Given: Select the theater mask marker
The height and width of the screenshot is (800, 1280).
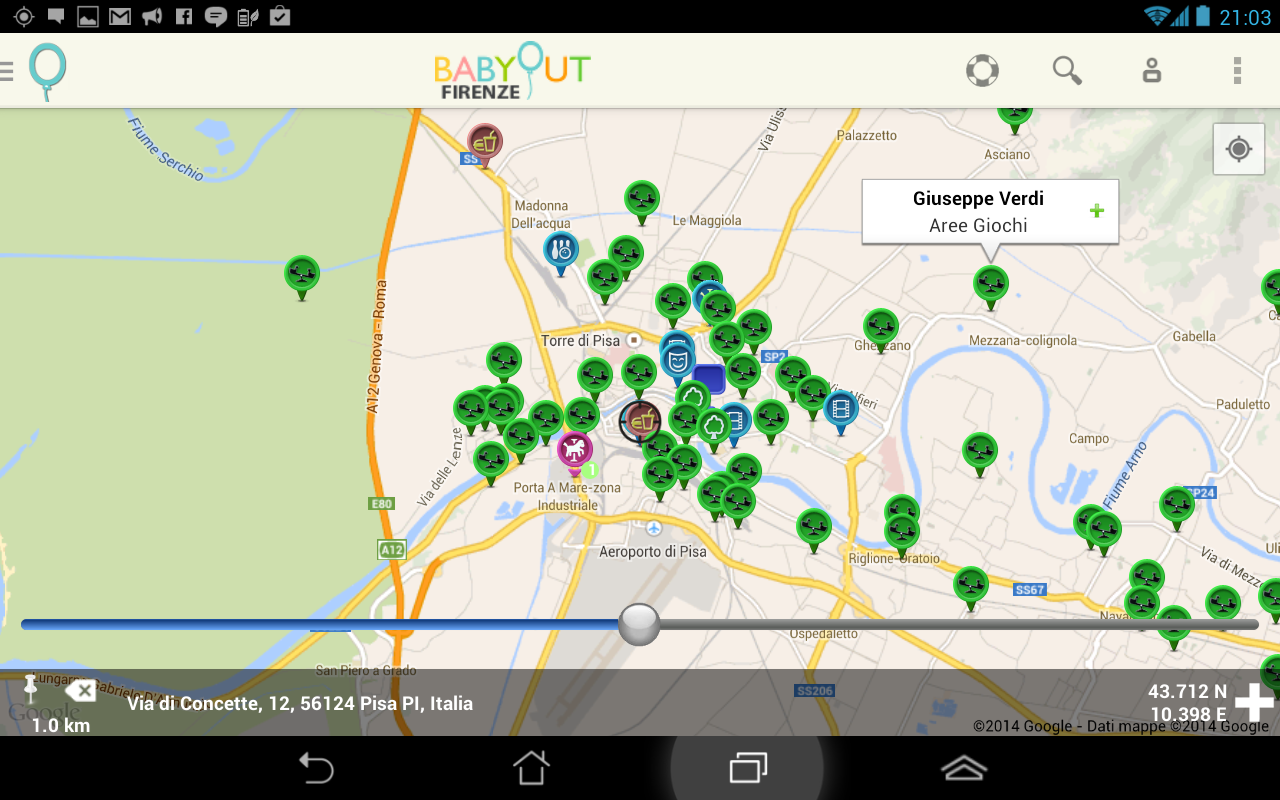Looking at the screenshot, I should (x=677, y=362).
